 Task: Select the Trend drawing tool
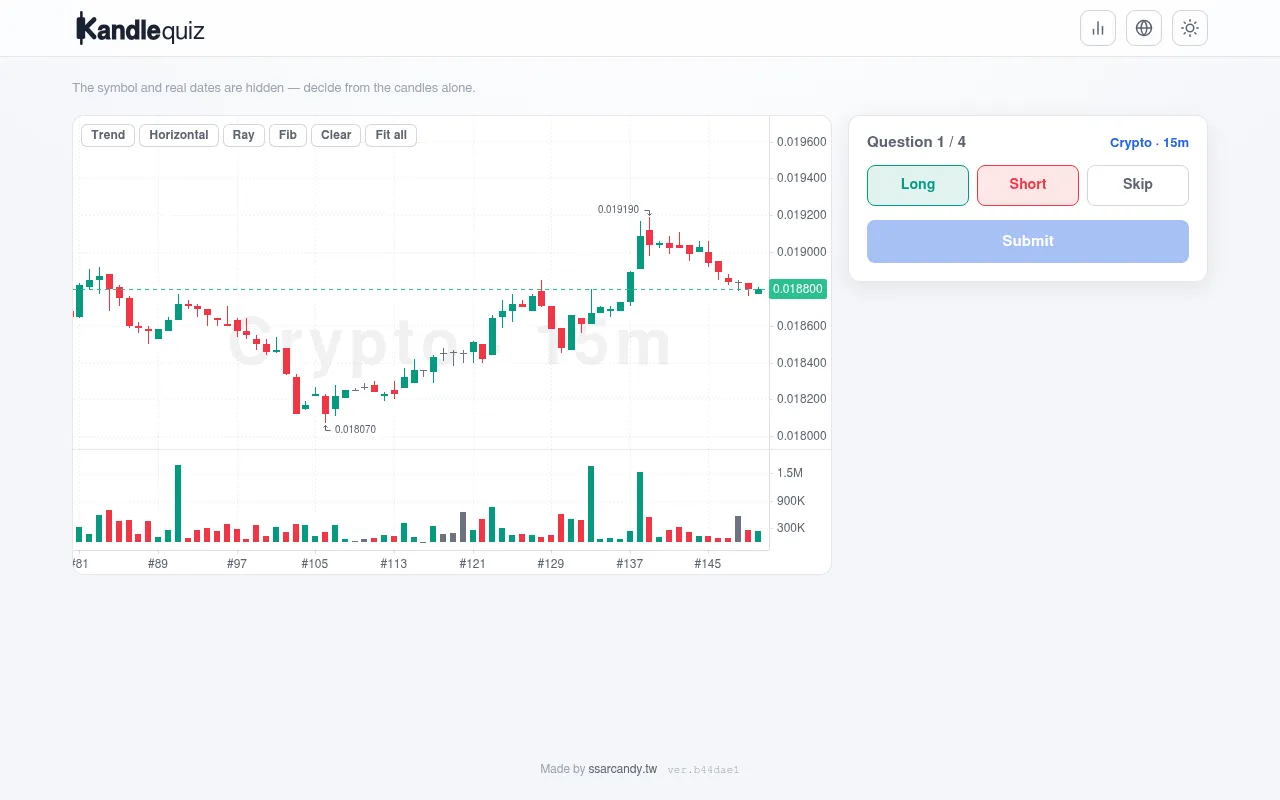click(108, 135)
